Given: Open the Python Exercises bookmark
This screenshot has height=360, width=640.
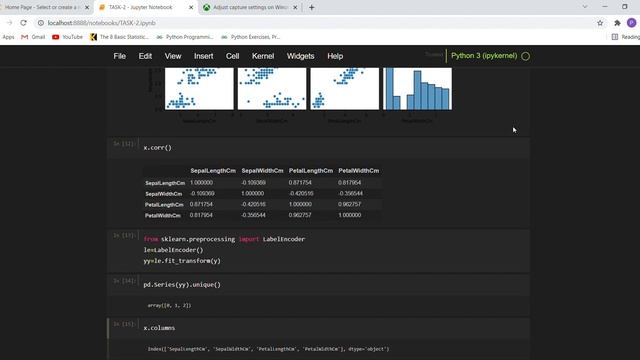Looking at the screenshot, I should click(x=251, y=37).
